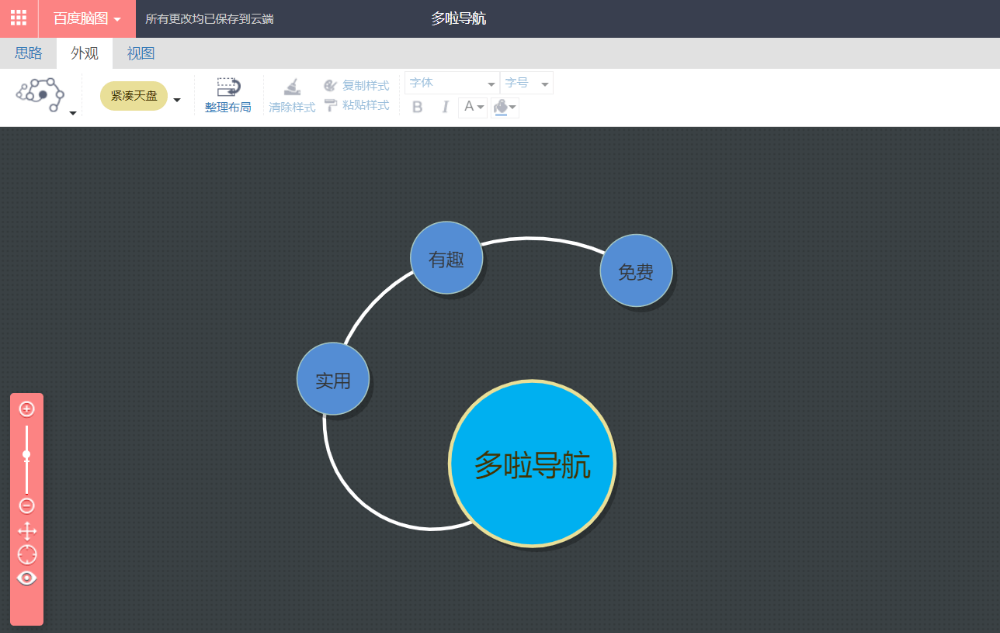1000x633 pixels.
Task: Open the 紧凑天盘 theme dropdown
Action: [177, 99]
